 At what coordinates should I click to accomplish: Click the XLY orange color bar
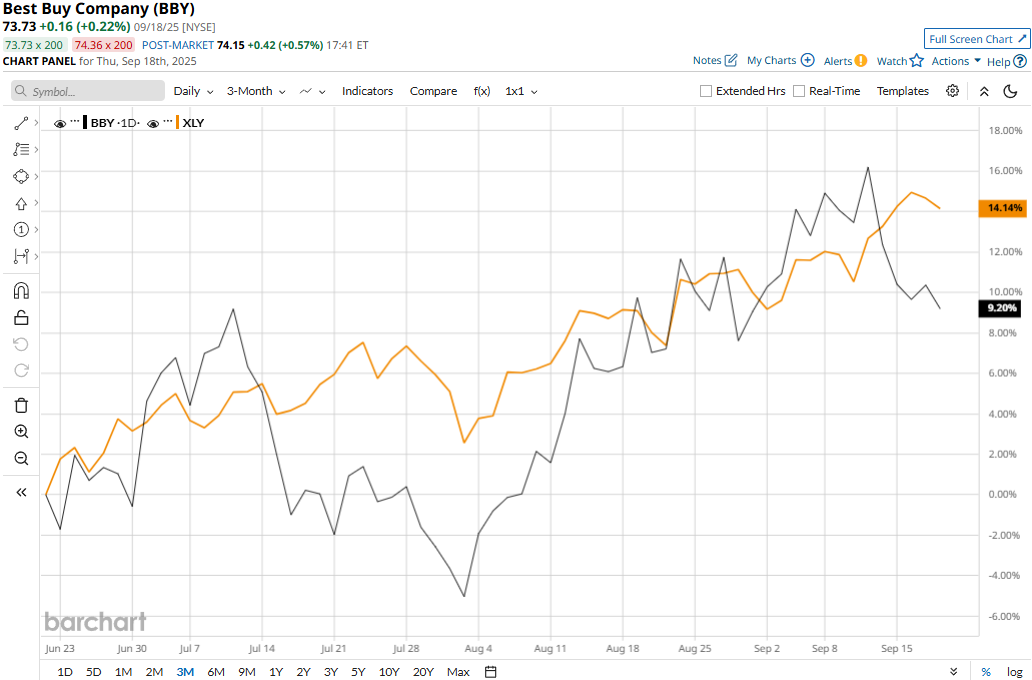[178, 122]
